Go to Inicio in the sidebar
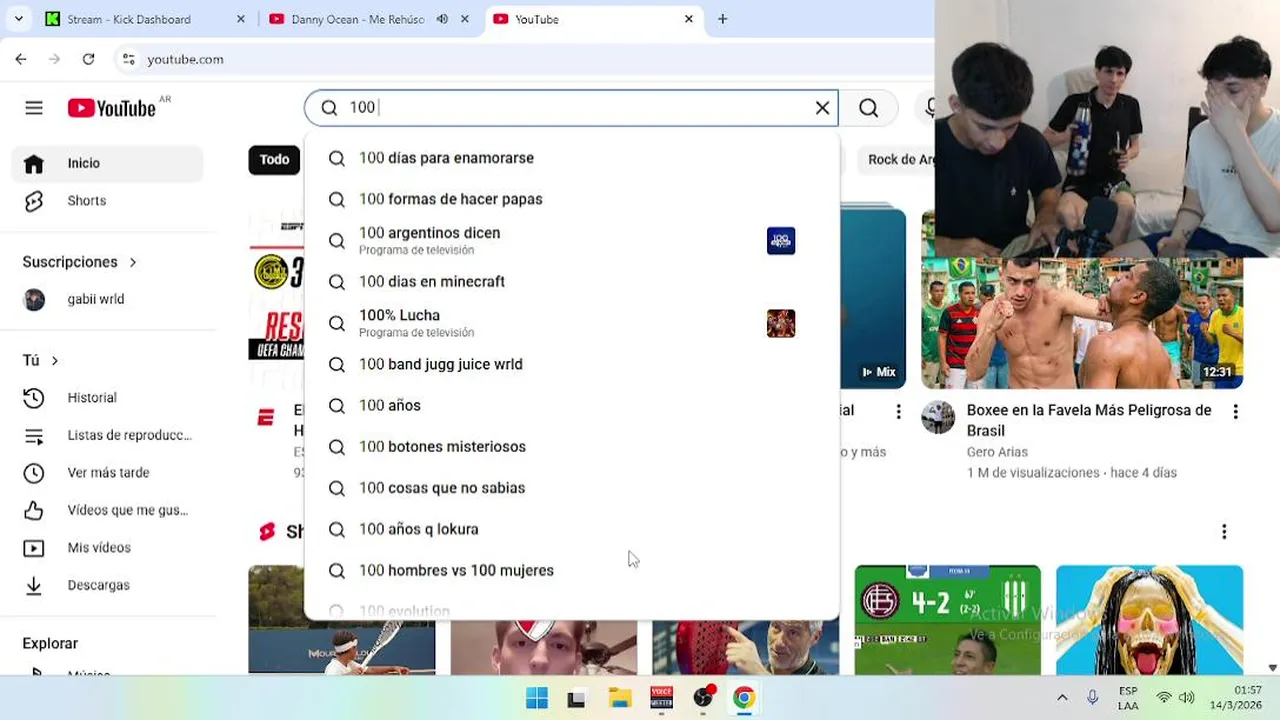This screenshot has height=720, width=1280. click(x=108, y=163)
